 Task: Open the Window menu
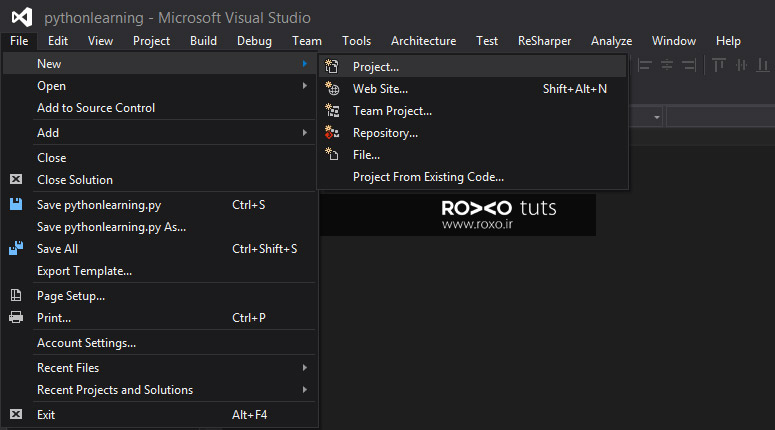coord(674,41)
